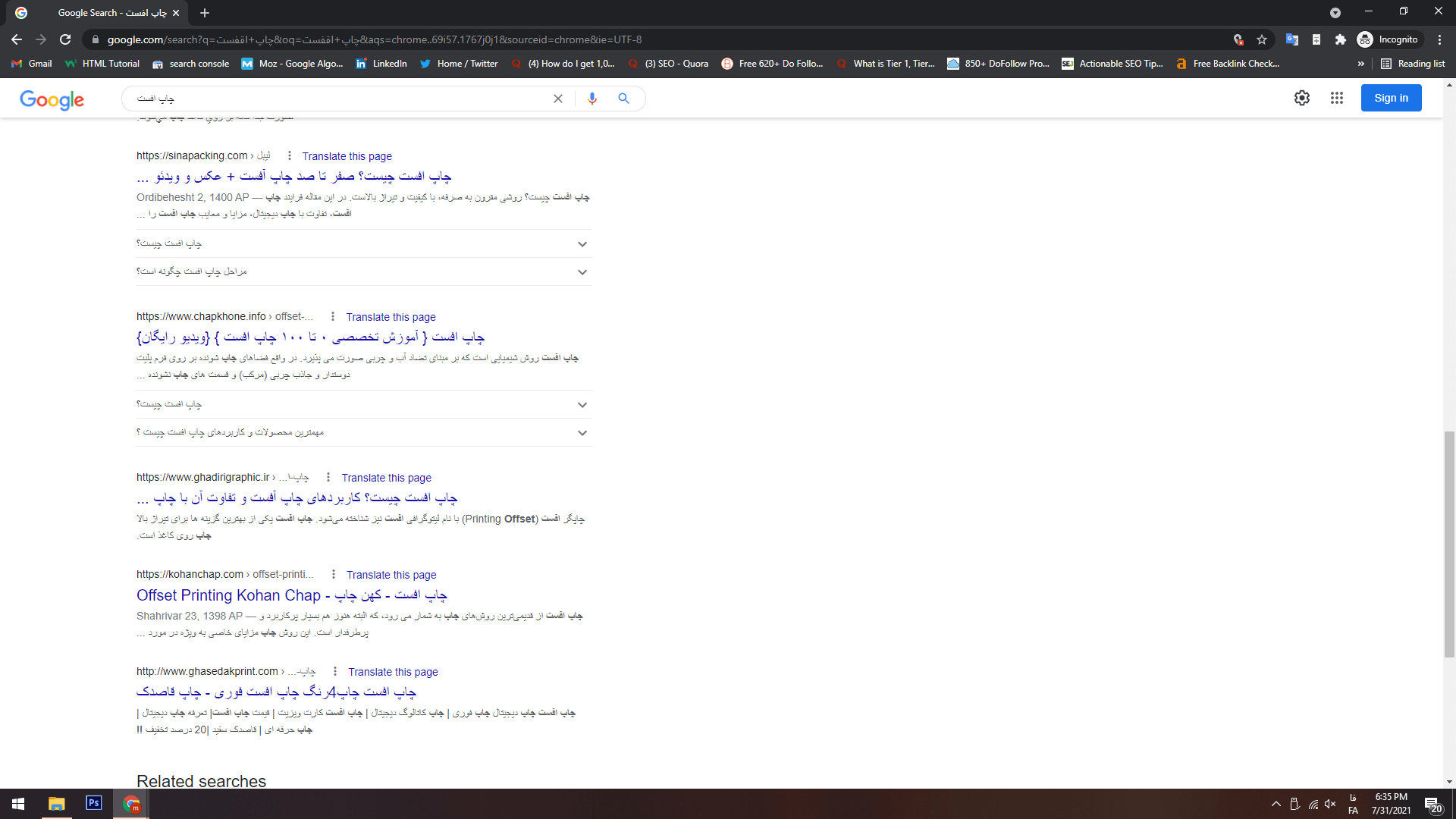Click the muted volume icon in tray
Image resolution: width=1456 pixels, height=819 pixels.
1330,804
